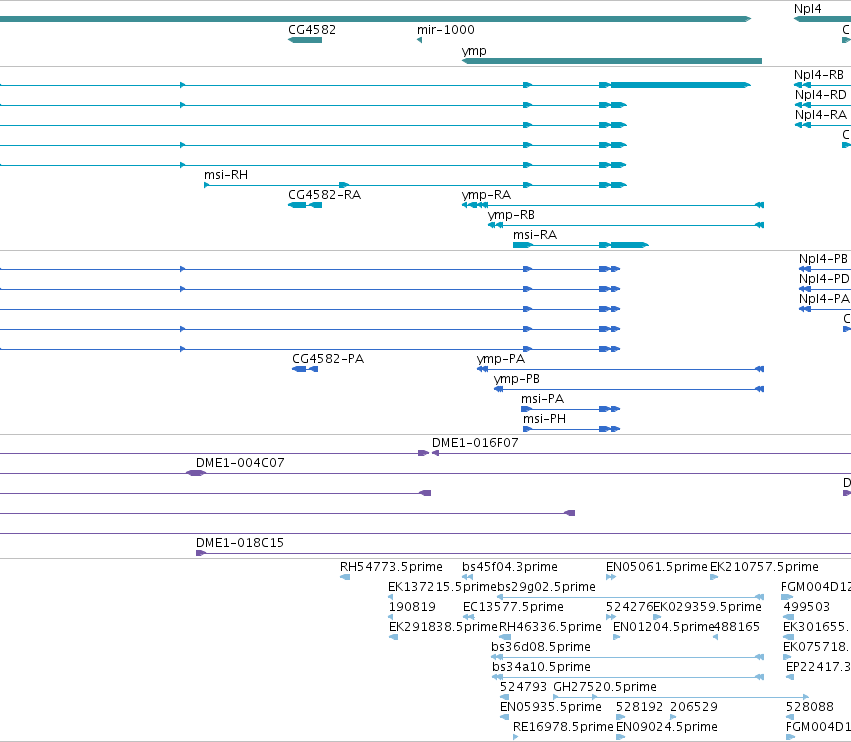Open the EN09024.5prime EST label
The width and height of the screenshot is (851, 742).
pyautogui.click(x=666, y=728)
